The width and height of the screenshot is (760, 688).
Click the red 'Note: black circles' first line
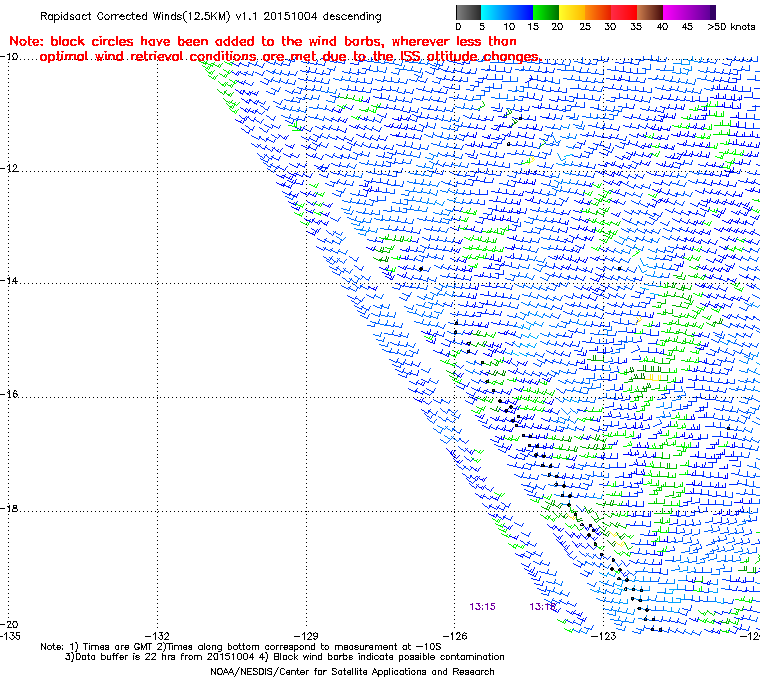263,41
